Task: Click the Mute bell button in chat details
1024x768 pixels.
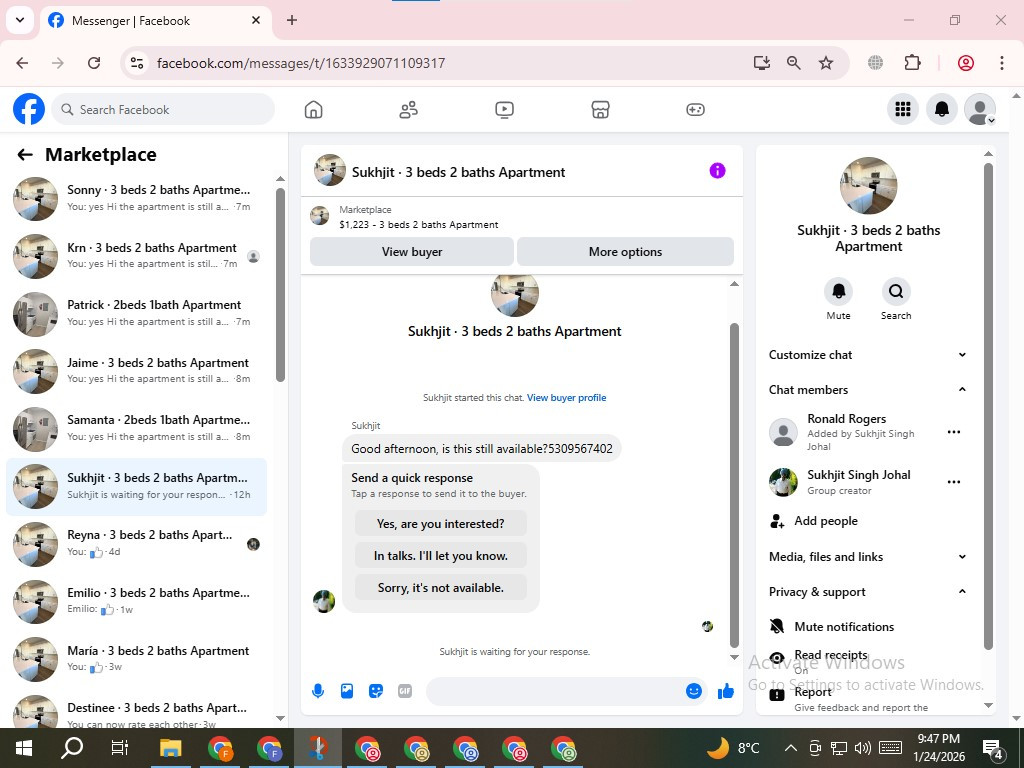Action: tap(839, 291)
